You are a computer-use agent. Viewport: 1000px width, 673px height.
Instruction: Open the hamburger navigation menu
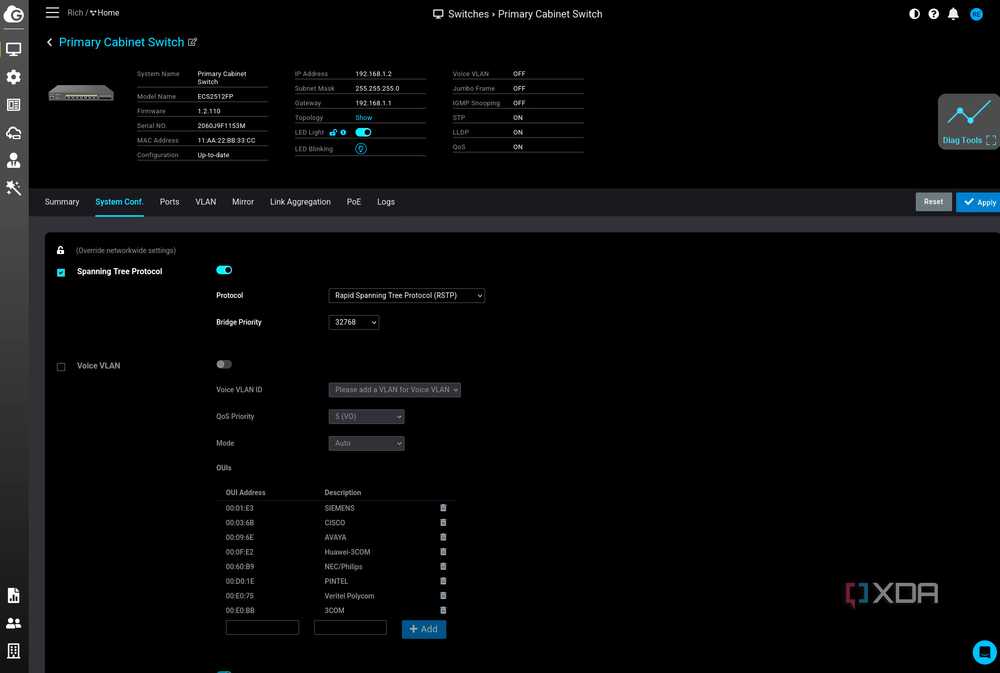(x=52, y=13)
